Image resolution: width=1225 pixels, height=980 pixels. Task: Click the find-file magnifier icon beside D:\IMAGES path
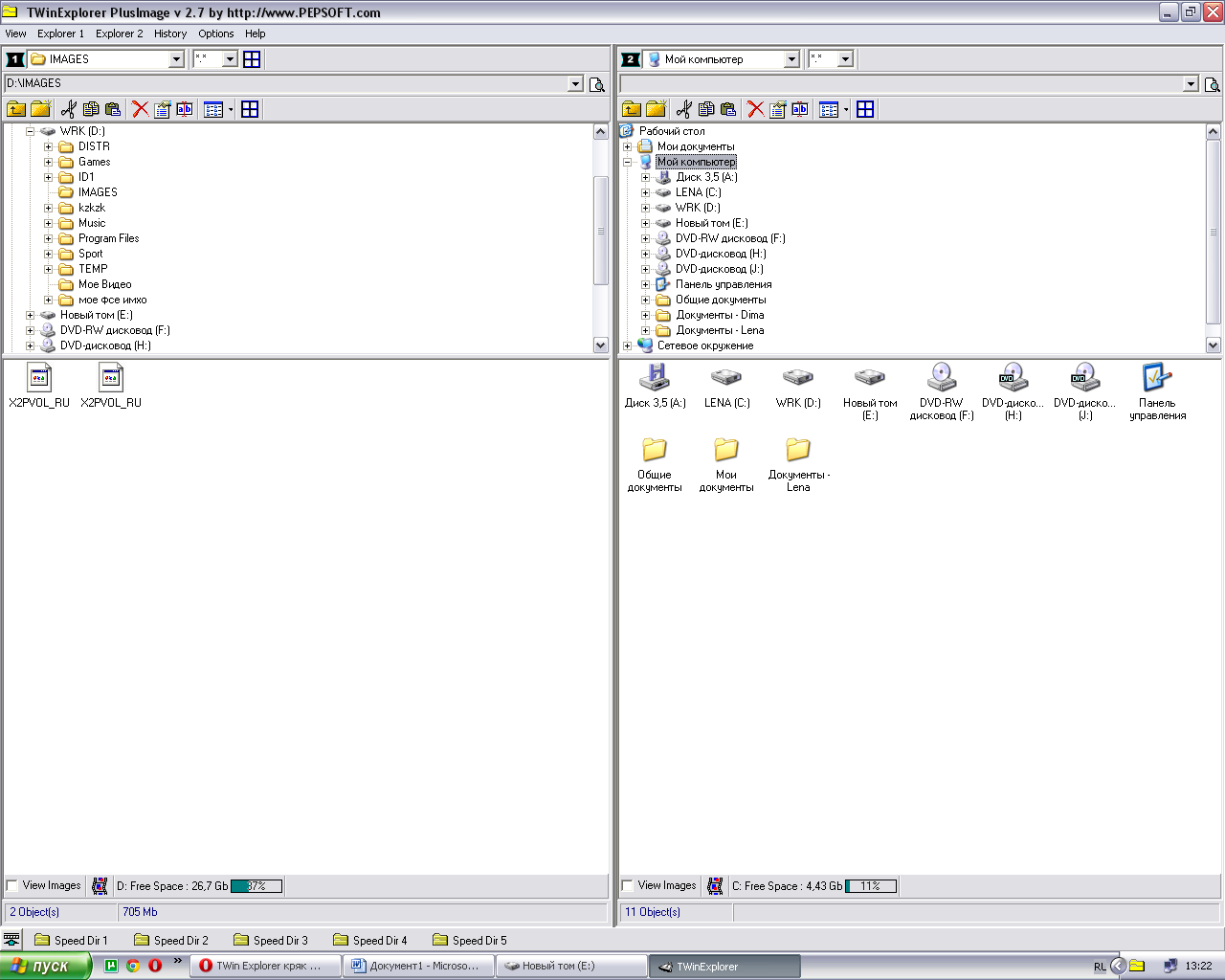[597, 84]
